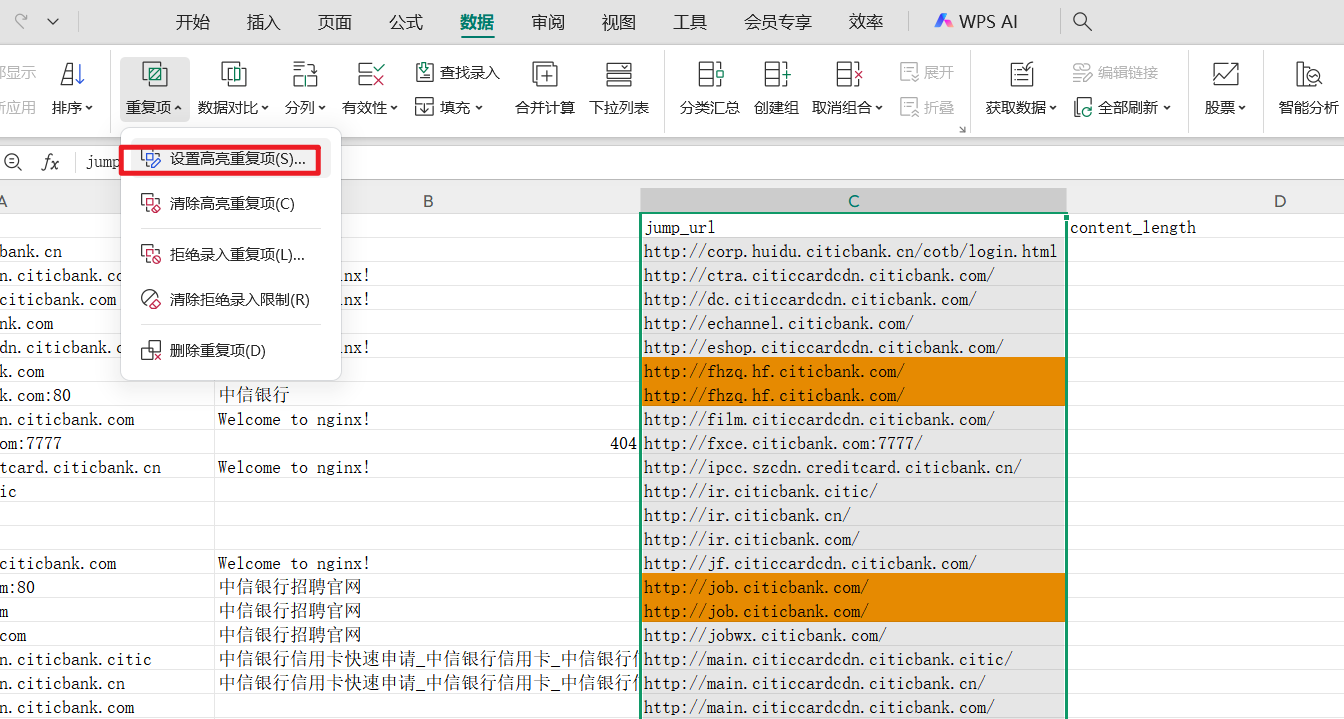This screenshot has width=1344, height=719.
Task: Click cell http://fxce.citicbank.com:7777/
Action: [x=853, y=443]
